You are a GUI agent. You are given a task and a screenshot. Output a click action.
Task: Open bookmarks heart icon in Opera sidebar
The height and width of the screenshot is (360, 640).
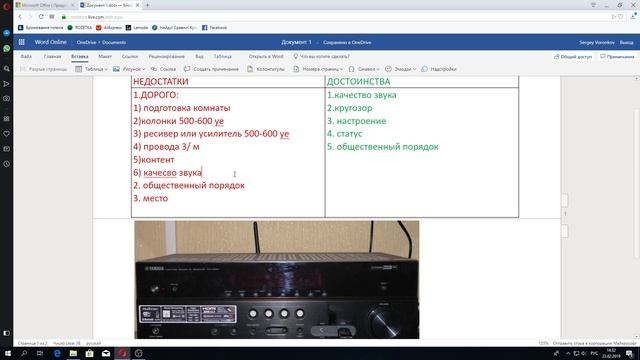pos(6,134)
